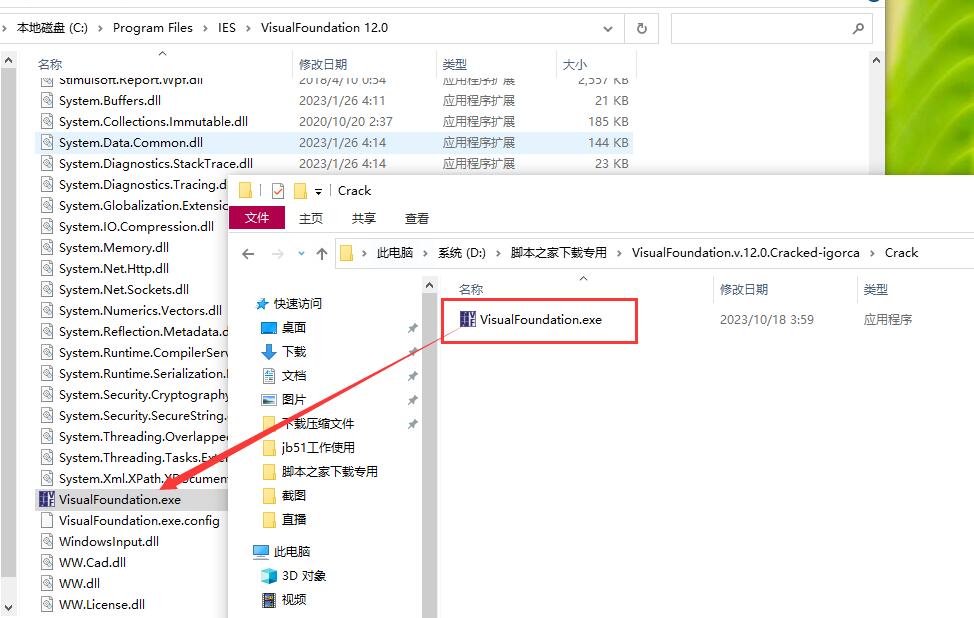974x618 pixels.
Task: Click the star icon beside 快速访问
Action: click(x=262, y=304)
